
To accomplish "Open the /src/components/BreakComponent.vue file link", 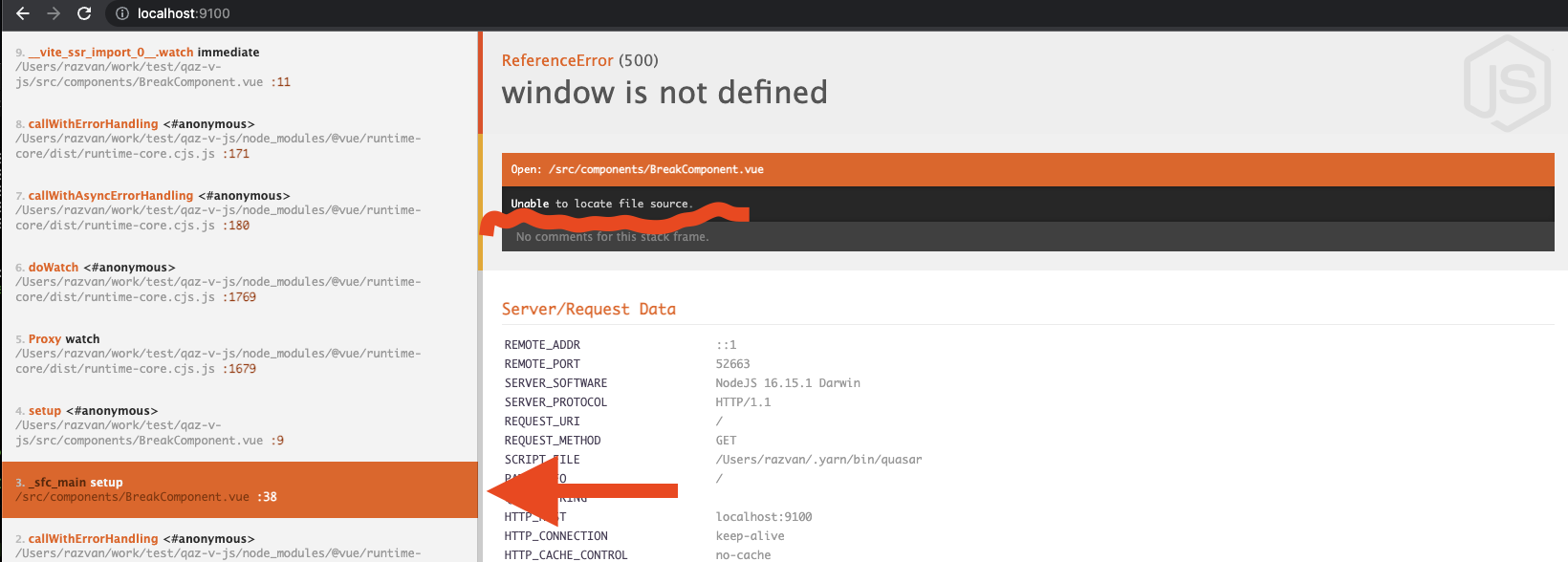I will (x=656, y=169).
